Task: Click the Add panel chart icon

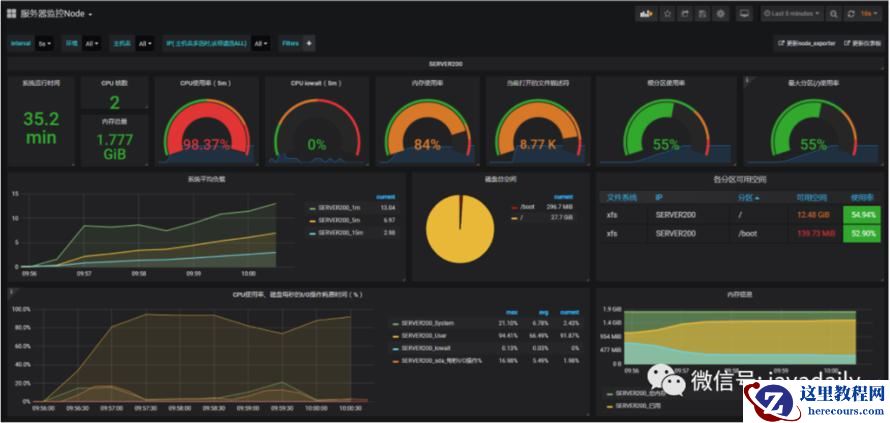Action: tap(646, 14)
